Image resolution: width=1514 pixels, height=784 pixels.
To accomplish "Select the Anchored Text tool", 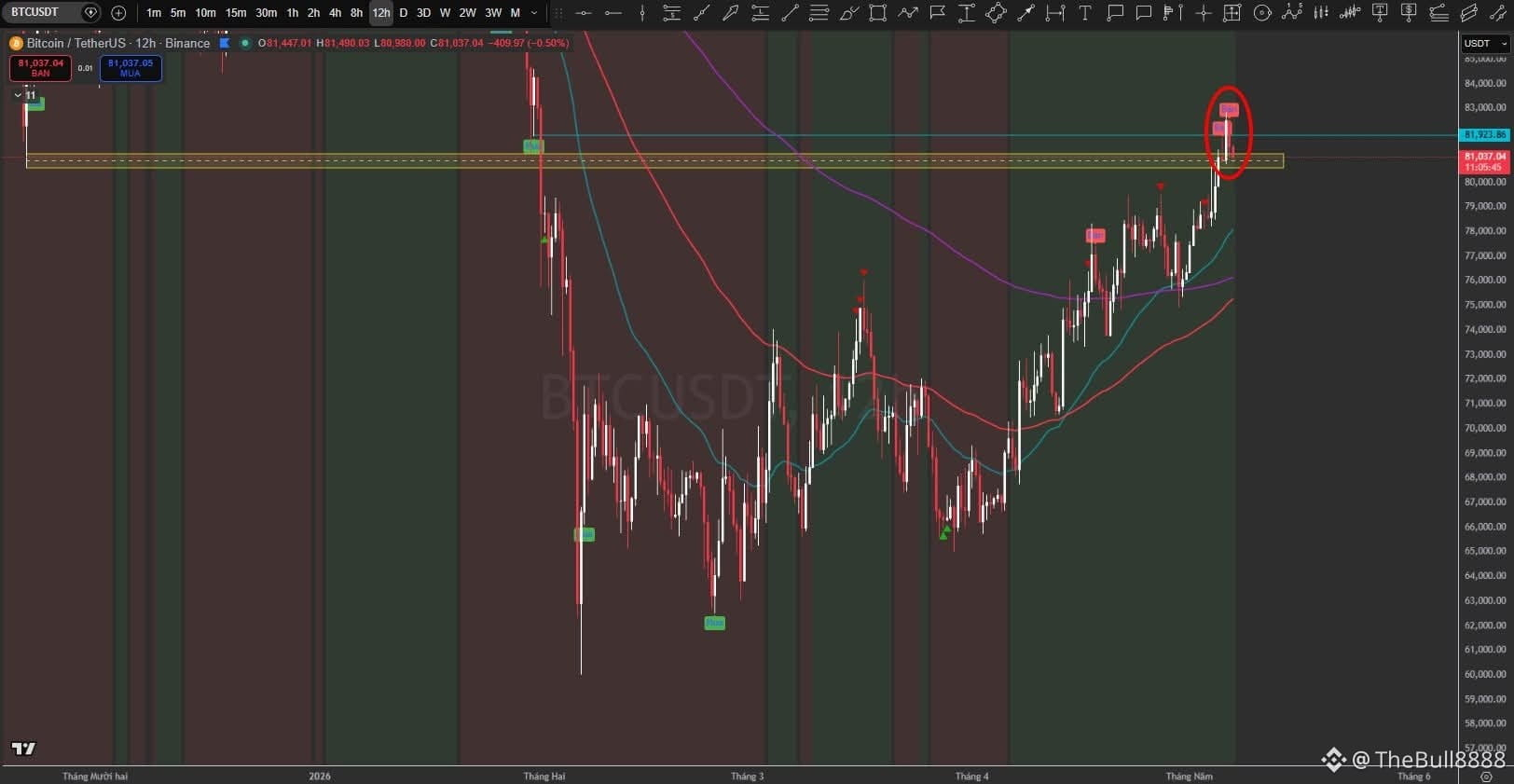I will point(1380,13).
